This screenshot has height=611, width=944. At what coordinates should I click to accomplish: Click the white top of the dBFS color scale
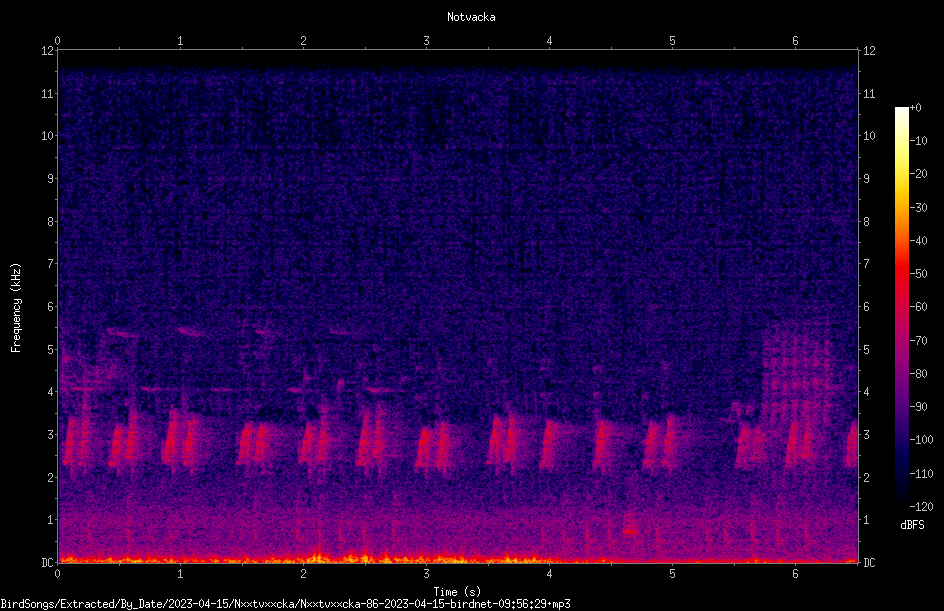(x=901, y=113)
